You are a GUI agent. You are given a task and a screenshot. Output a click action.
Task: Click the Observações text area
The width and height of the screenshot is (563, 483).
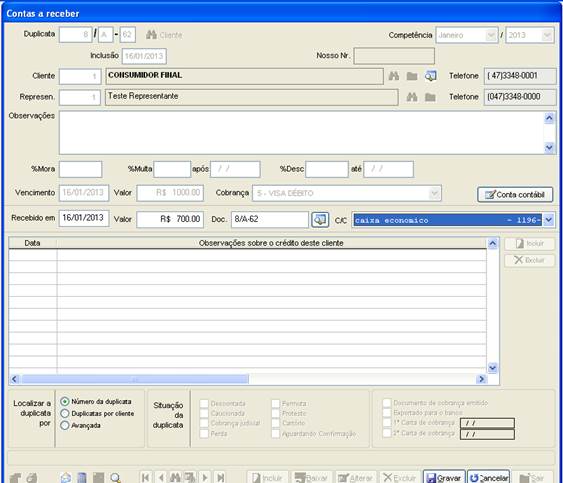301,133
